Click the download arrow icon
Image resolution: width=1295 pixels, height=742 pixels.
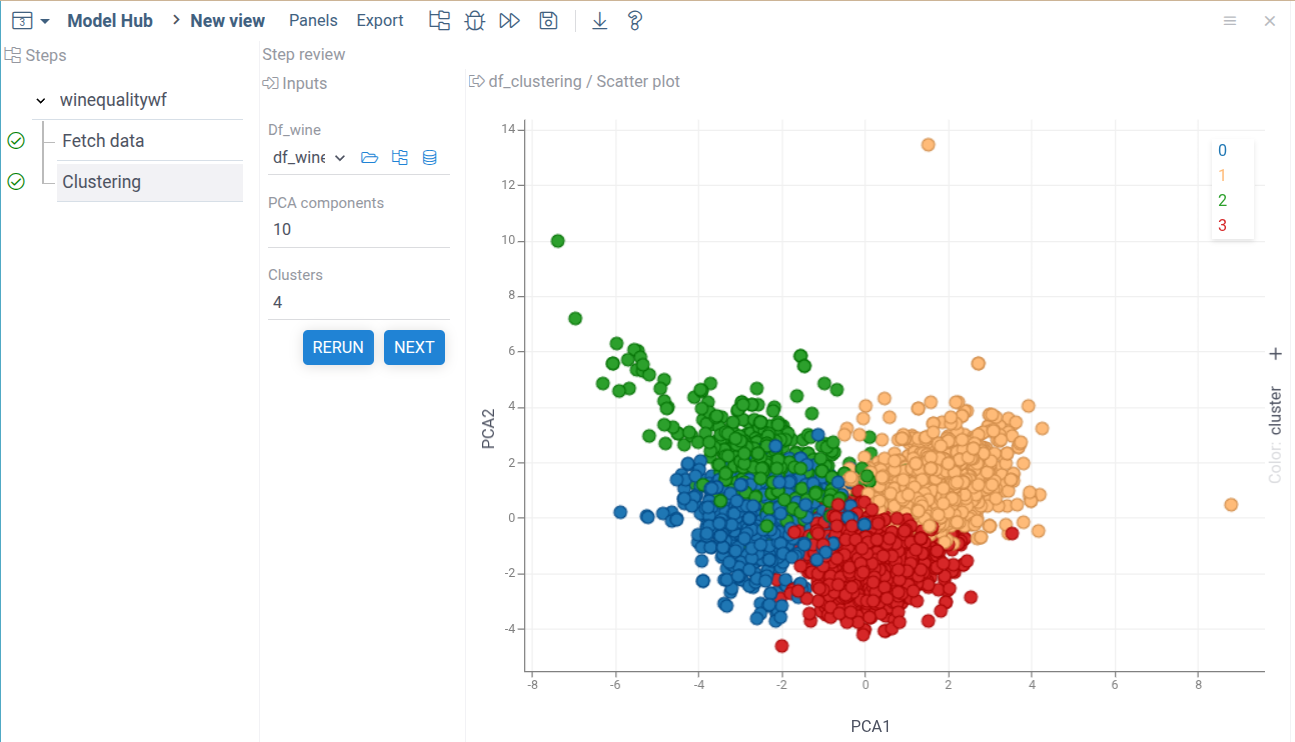(600, 20)
